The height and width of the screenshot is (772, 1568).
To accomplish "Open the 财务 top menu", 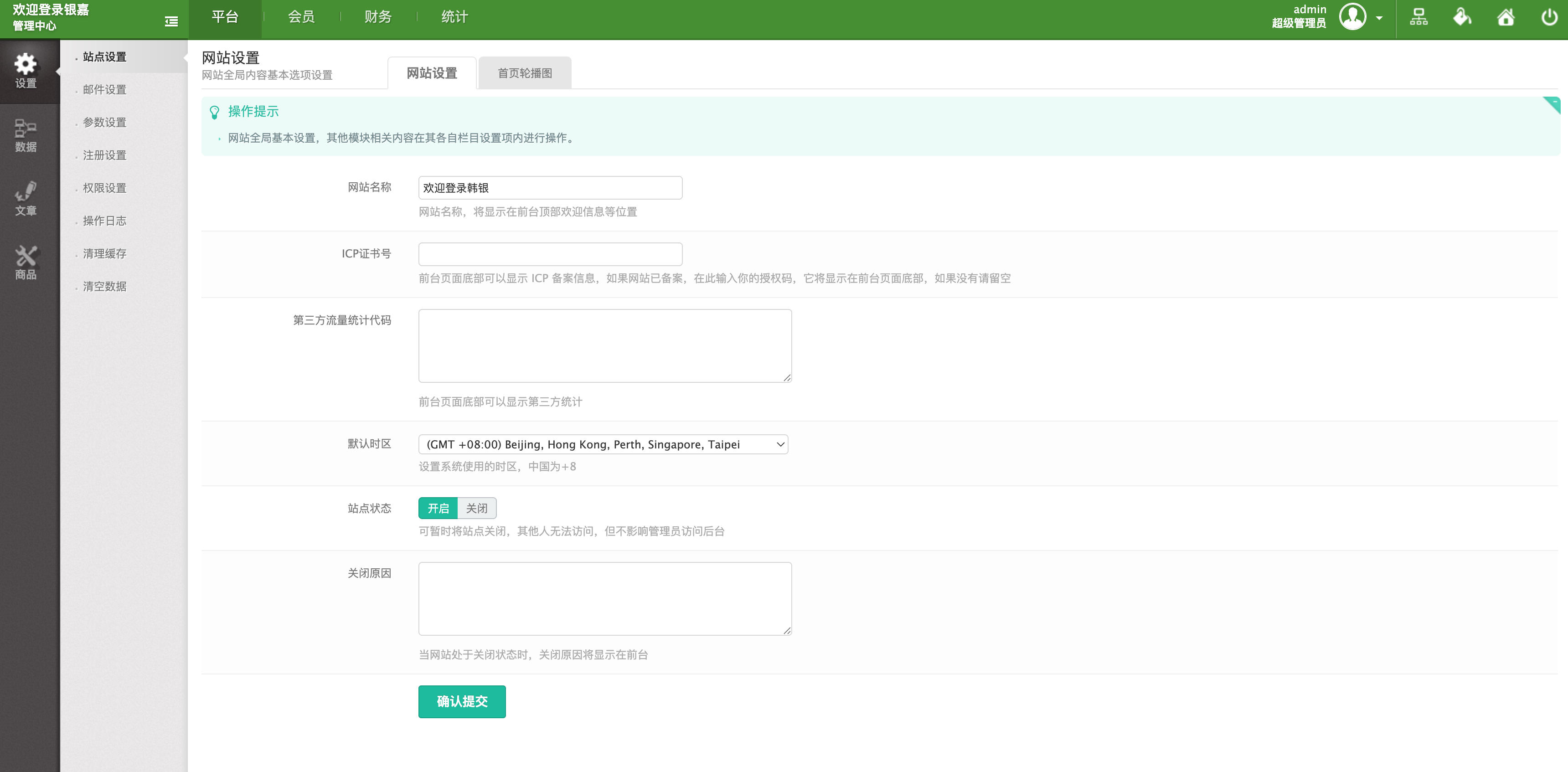I will (x=377, y=17).
